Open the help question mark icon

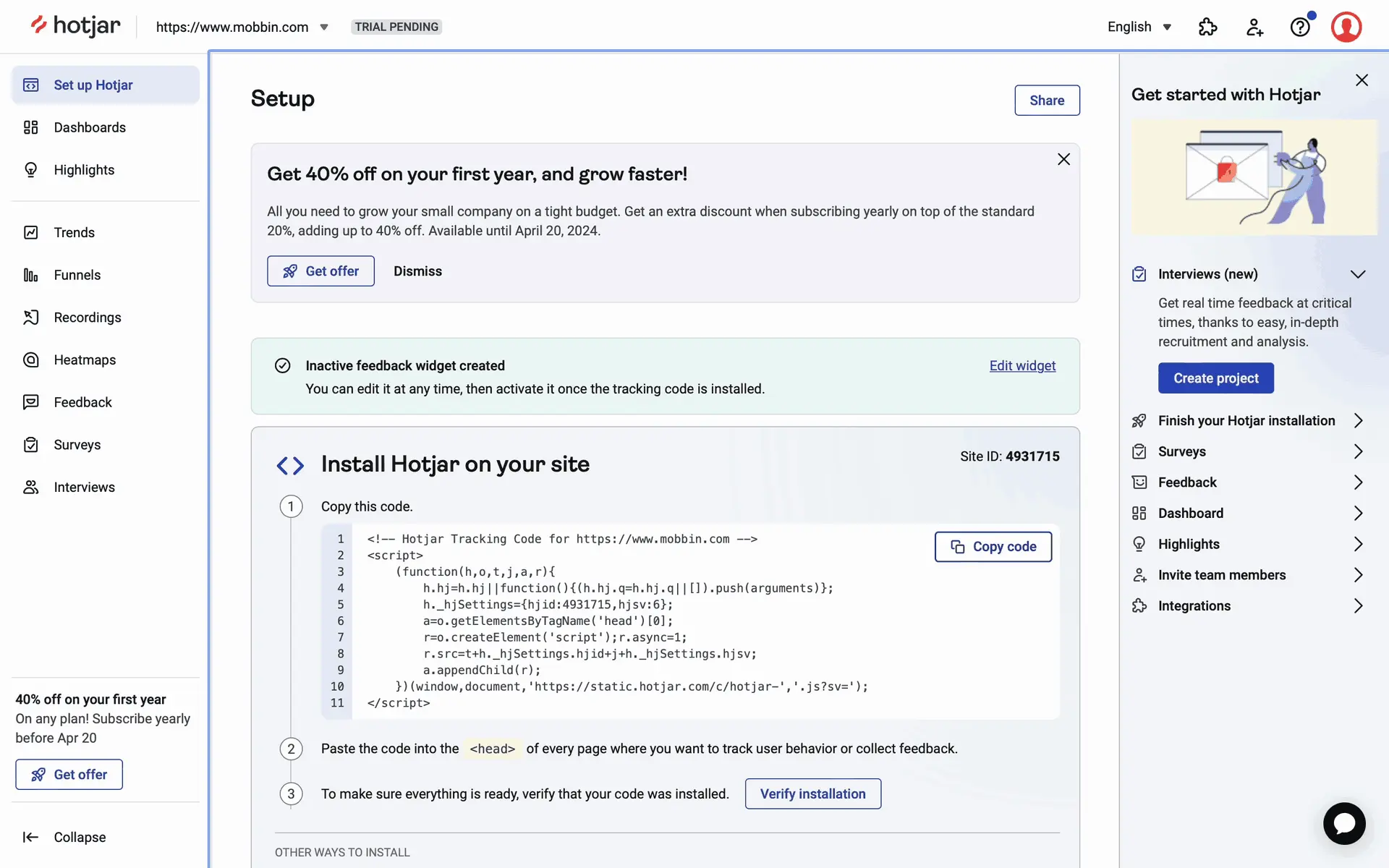coord(1300,27)
